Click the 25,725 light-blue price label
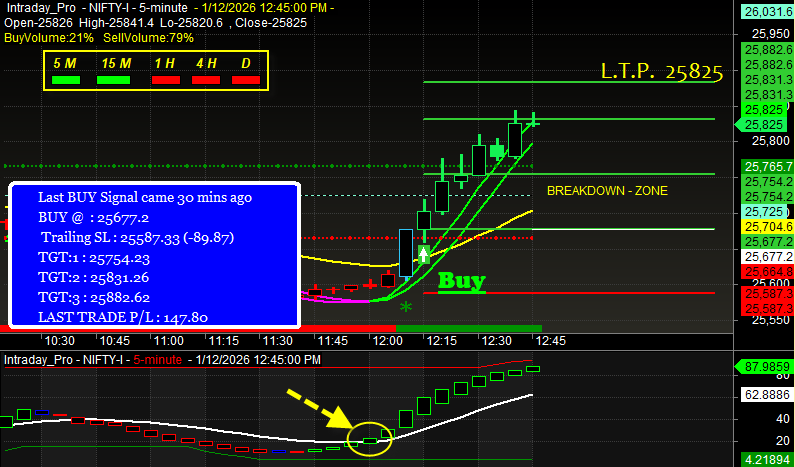 pos(766,211)
